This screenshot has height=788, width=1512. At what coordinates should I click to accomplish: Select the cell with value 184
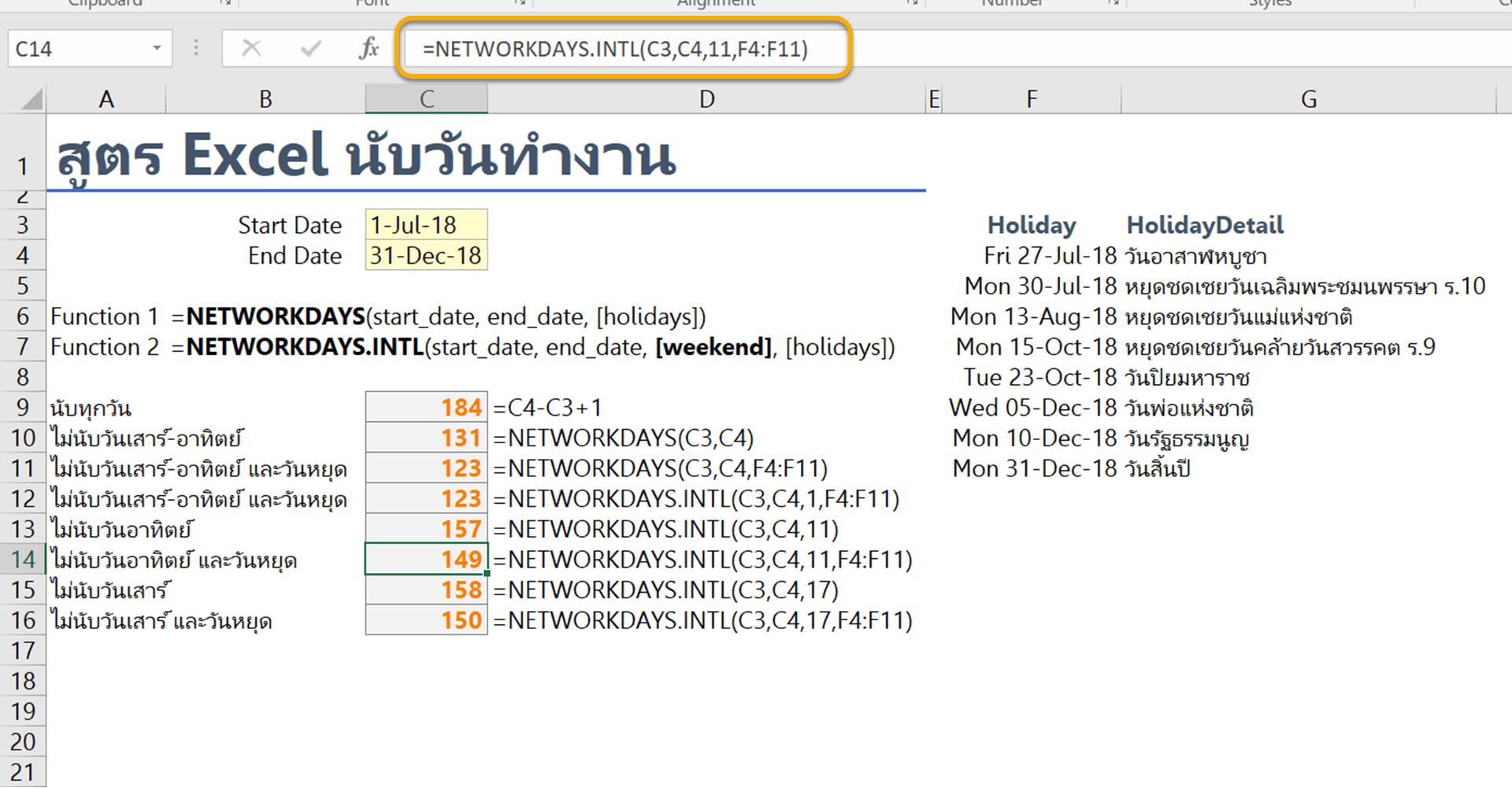[426, 408]
